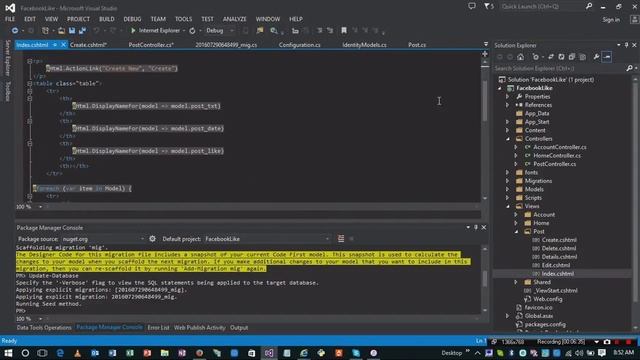Open the Debug configuration dropdown
The image size is (640, 360).
(232, 31)
